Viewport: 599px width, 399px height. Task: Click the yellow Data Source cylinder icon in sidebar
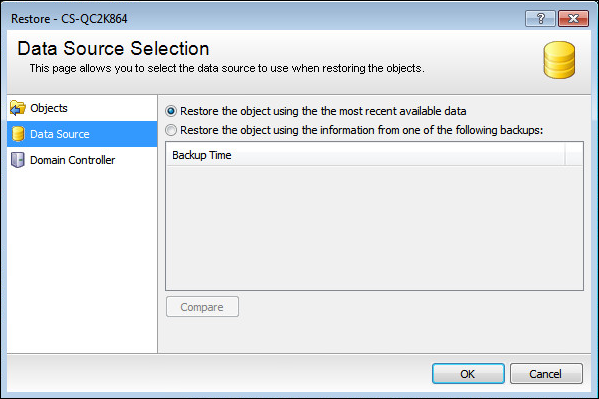tap(18, 134)
